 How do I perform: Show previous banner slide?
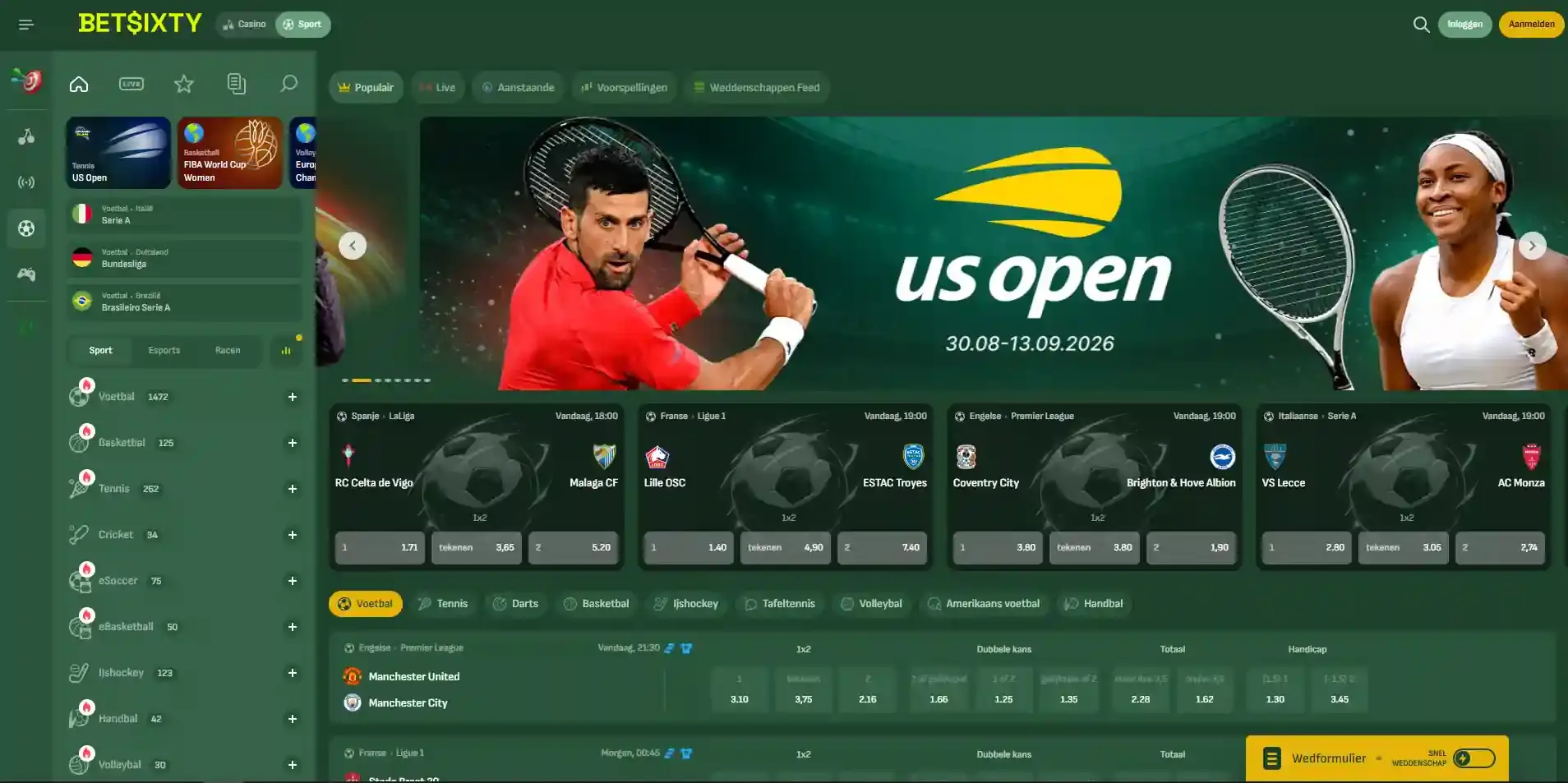tap(353, 246)
